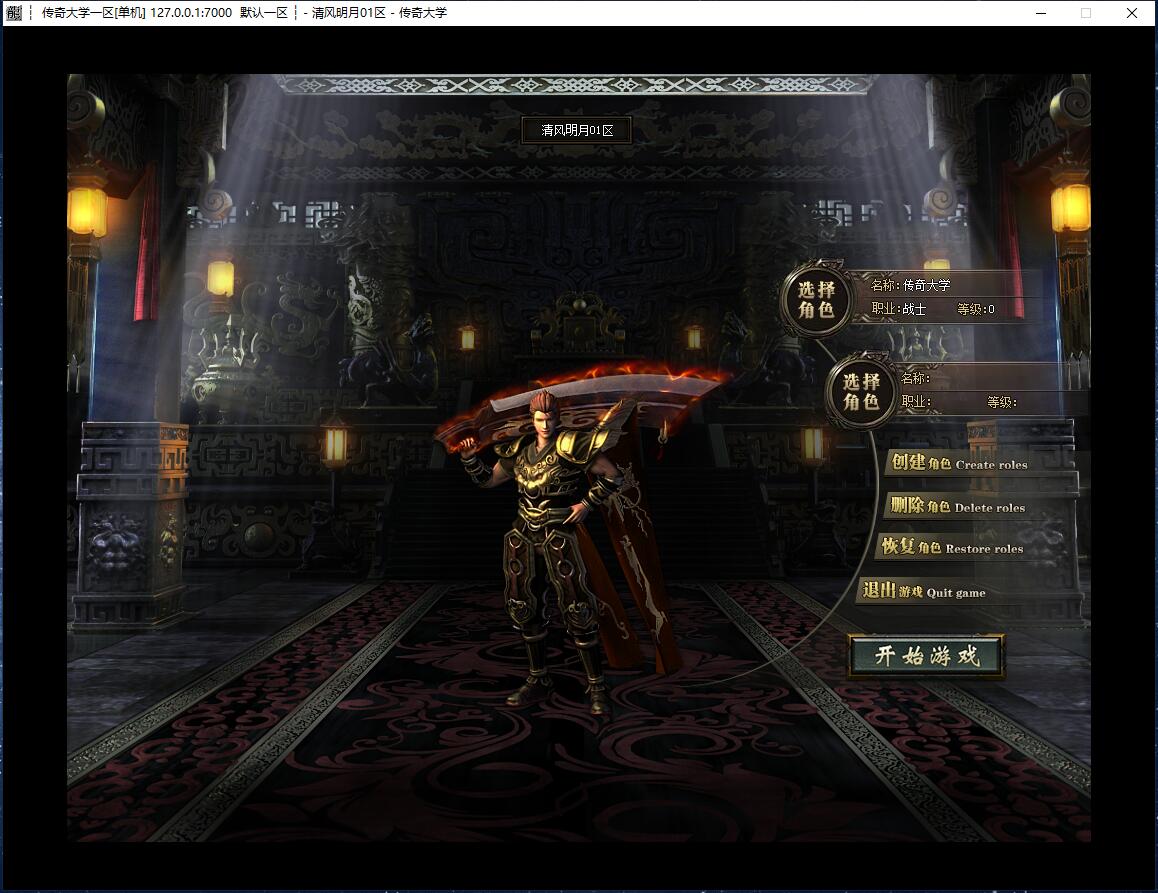Screen dimensions: 1158x893
Task: Click the game app icon in the title bar
Action: point(14,13)
